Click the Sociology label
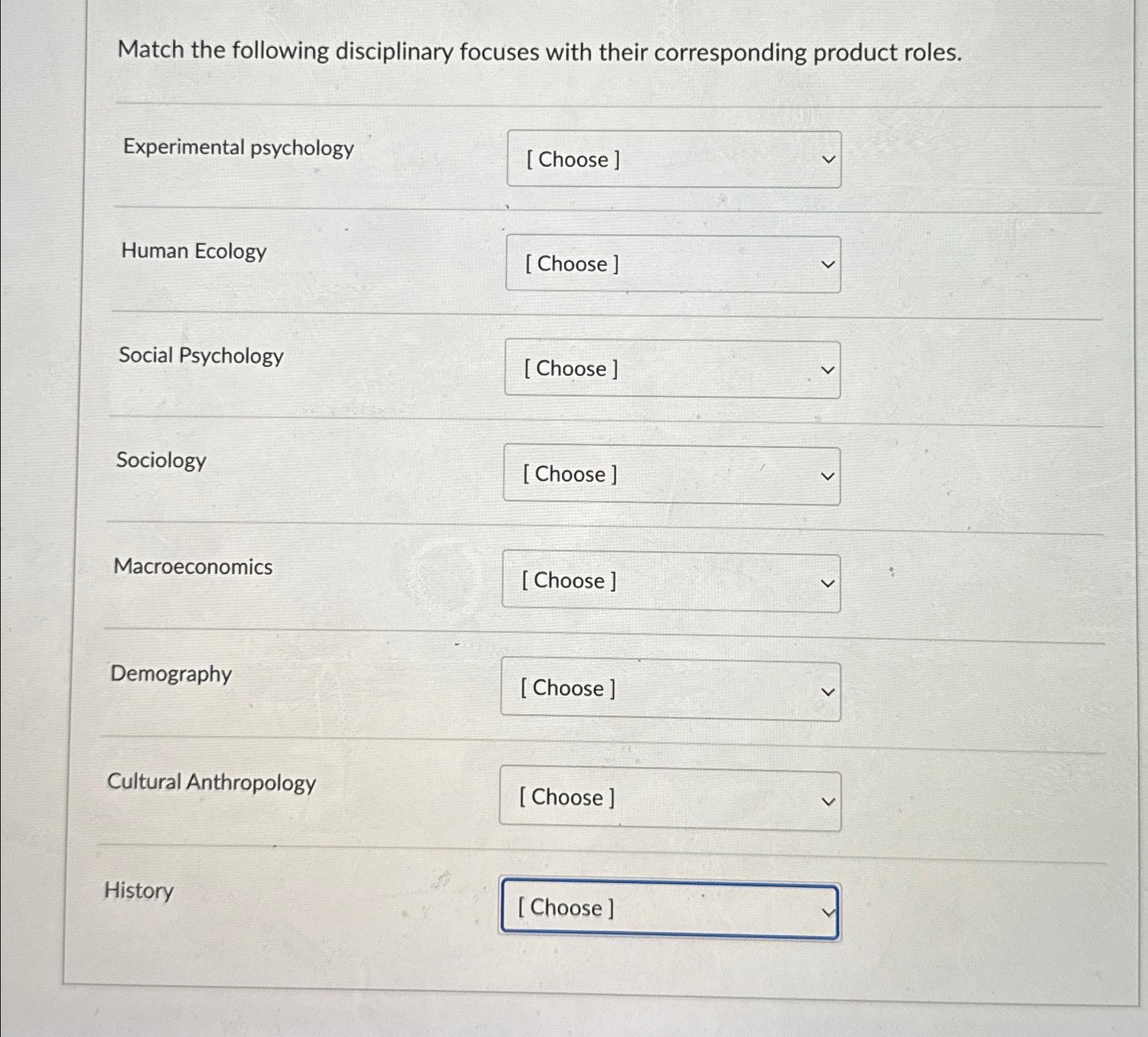The image size is (1148, 1037). click(161, 462)
